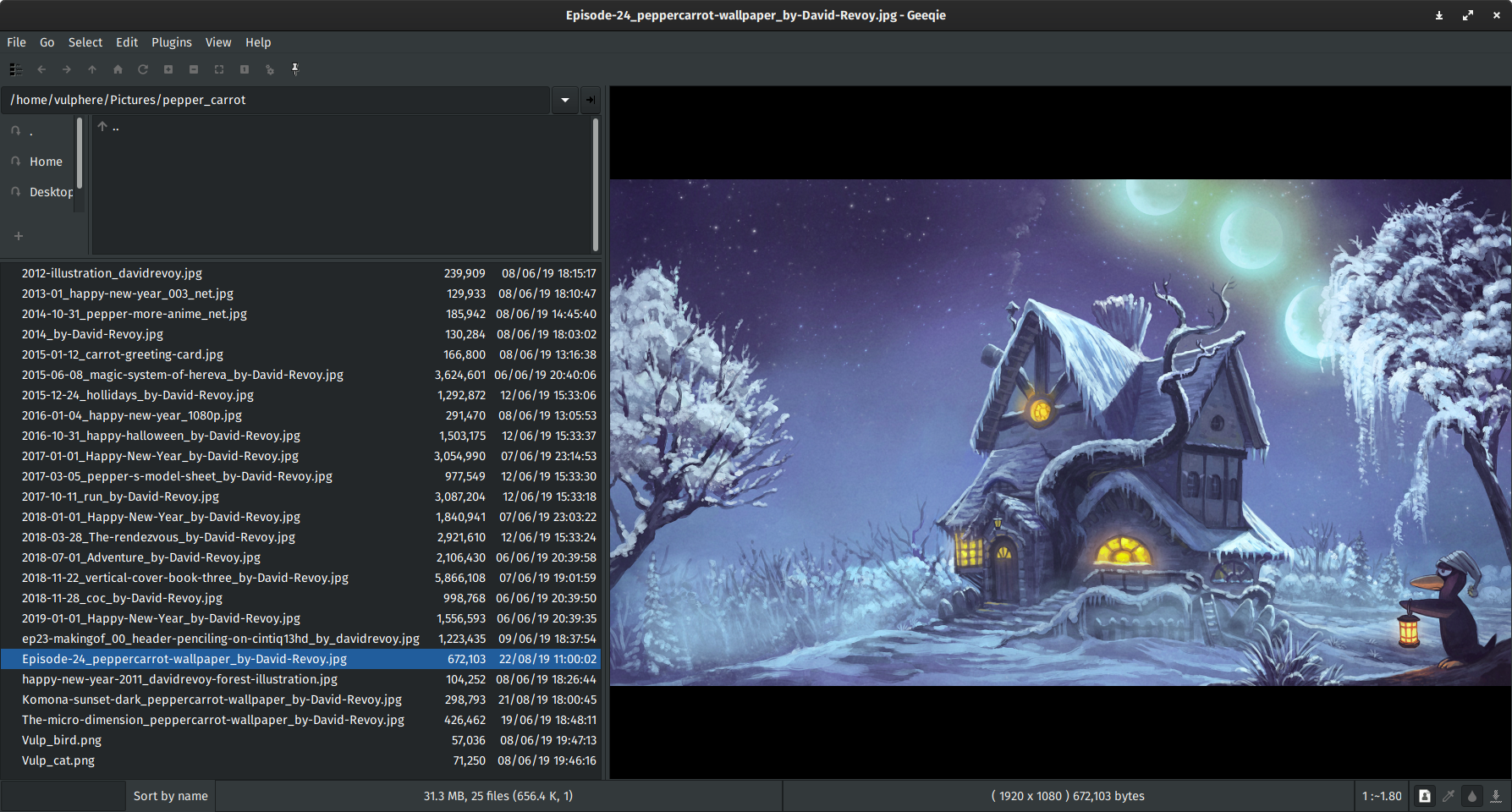Open the path history dropdown
Screen dimensions: 1512x812
pos(565,100)
